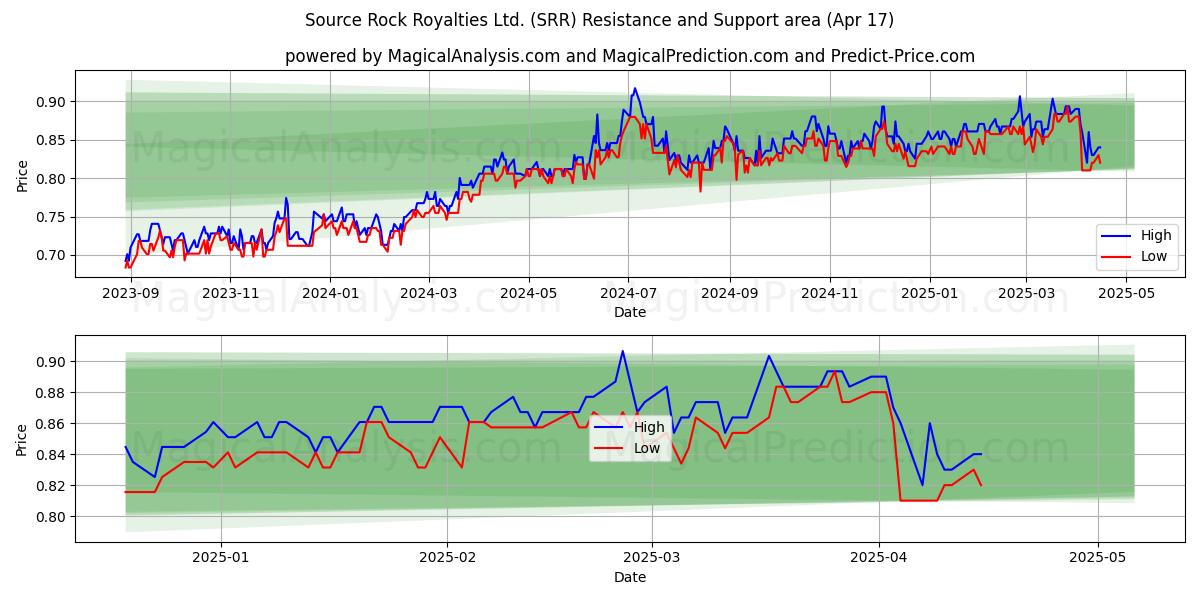Click the top chart 0.85 price tick

(53, 140)
